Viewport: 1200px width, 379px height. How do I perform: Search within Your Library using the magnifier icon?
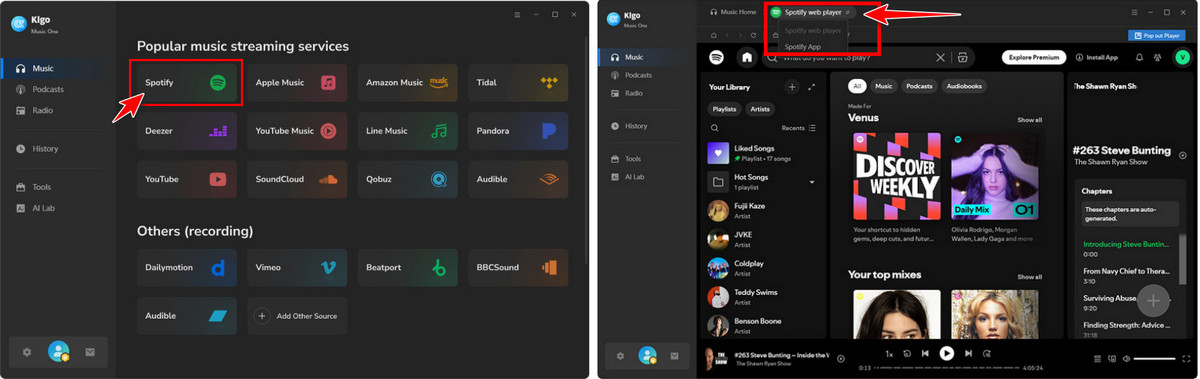point(714,128)
